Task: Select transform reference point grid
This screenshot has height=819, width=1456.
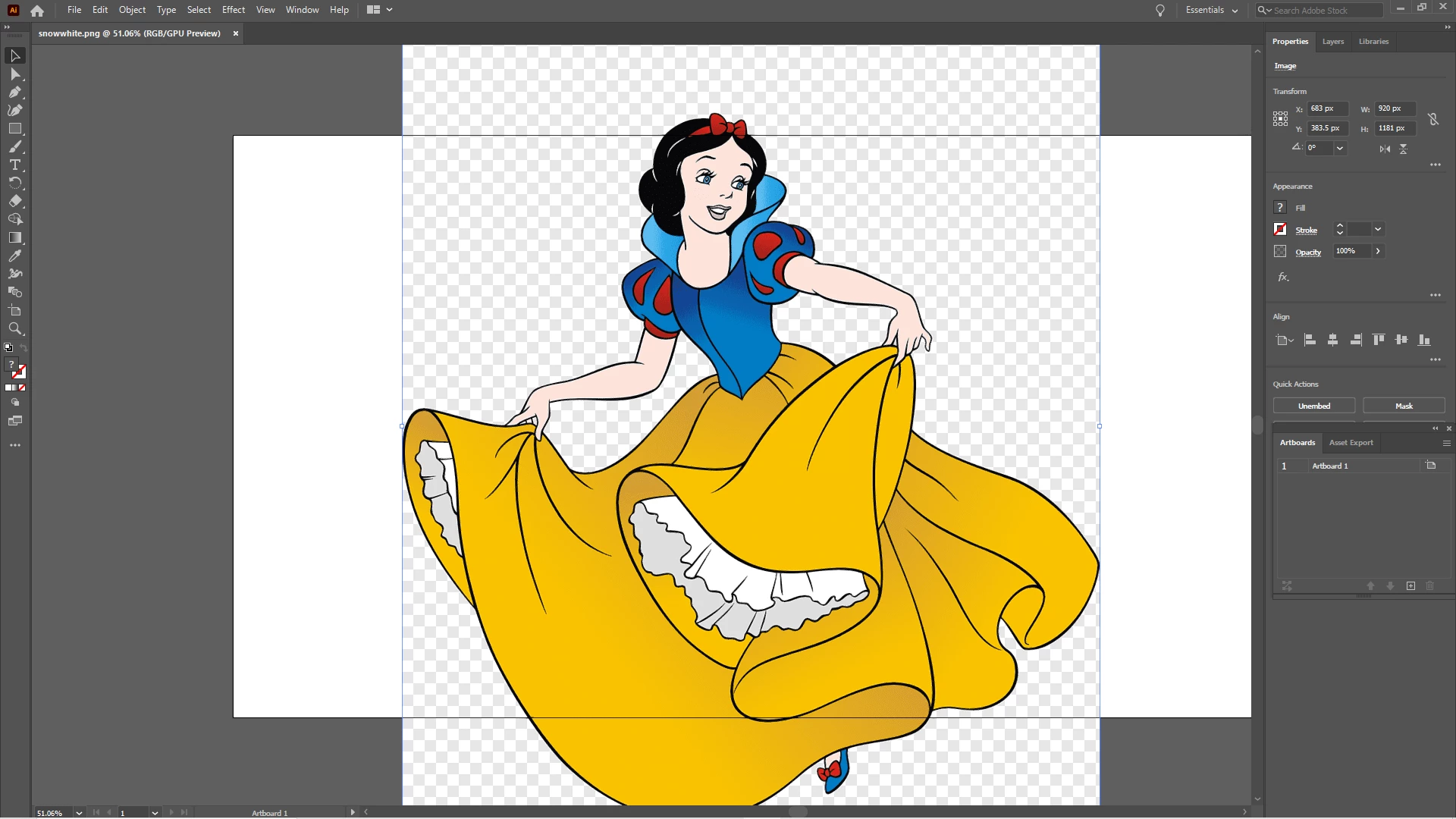Action: 1280,118
